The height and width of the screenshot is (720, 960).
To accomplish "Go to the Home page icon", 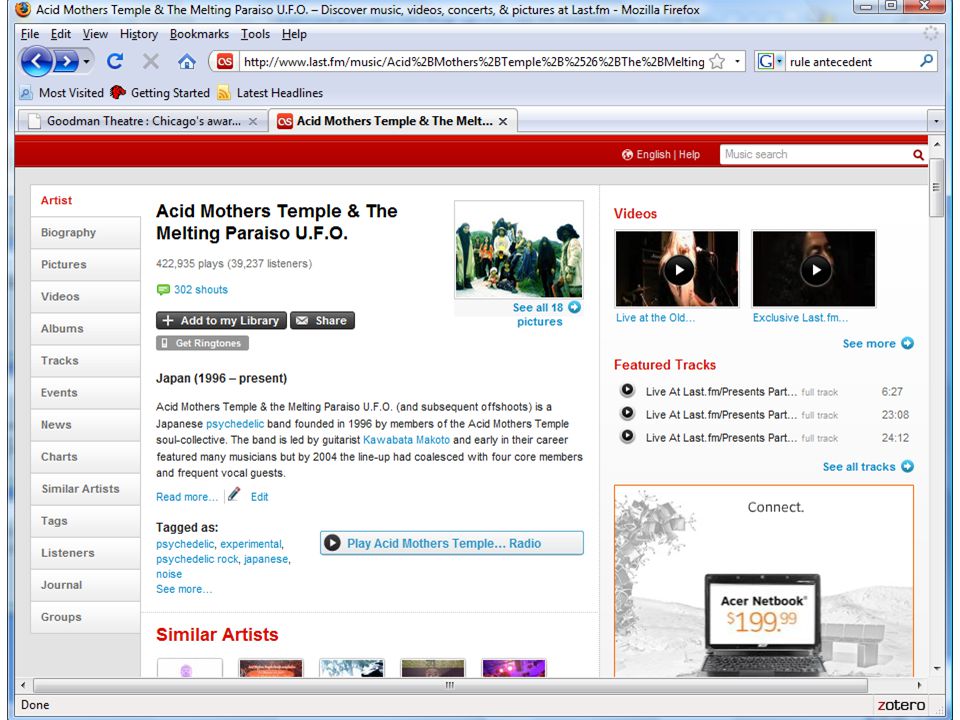I will pos(187,61).
